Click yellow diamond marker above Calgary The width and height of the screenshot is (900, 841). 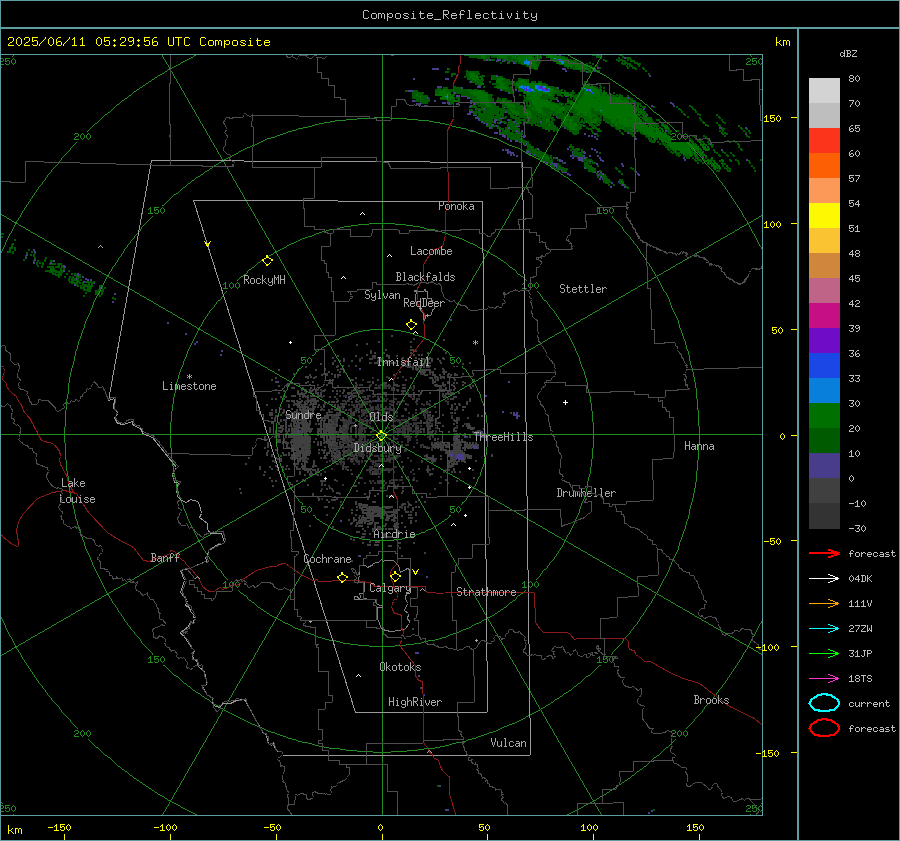click(x=395, y=576)
